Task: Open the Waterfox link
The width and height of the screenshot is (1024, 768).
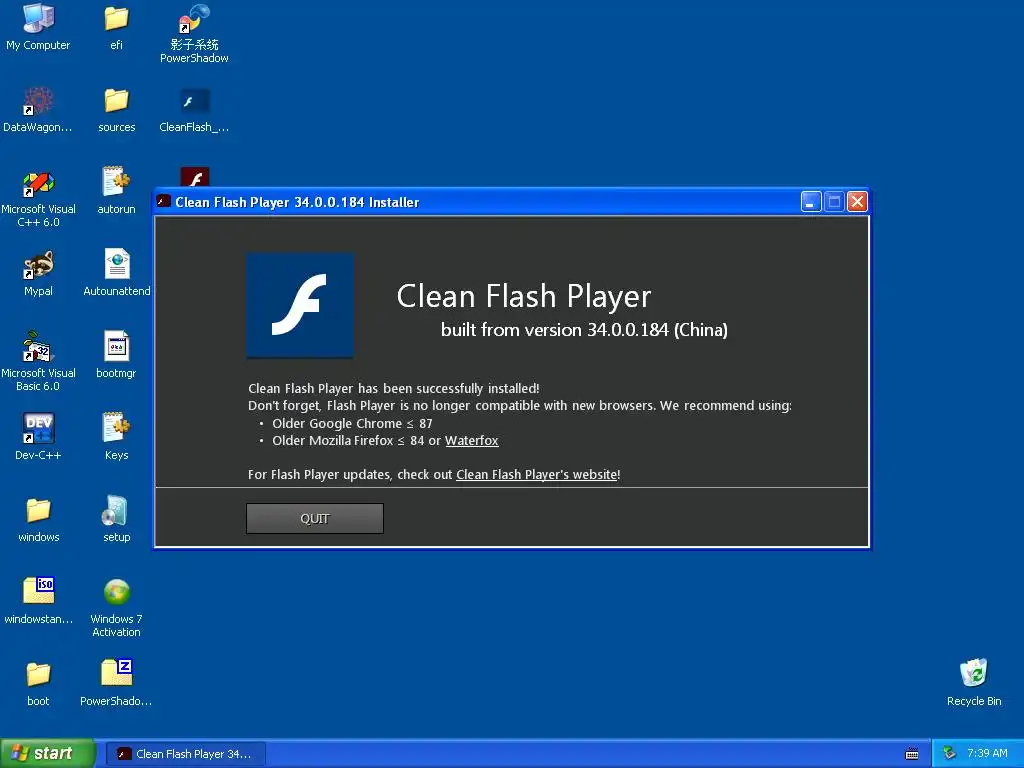Action: coord(472,441)
